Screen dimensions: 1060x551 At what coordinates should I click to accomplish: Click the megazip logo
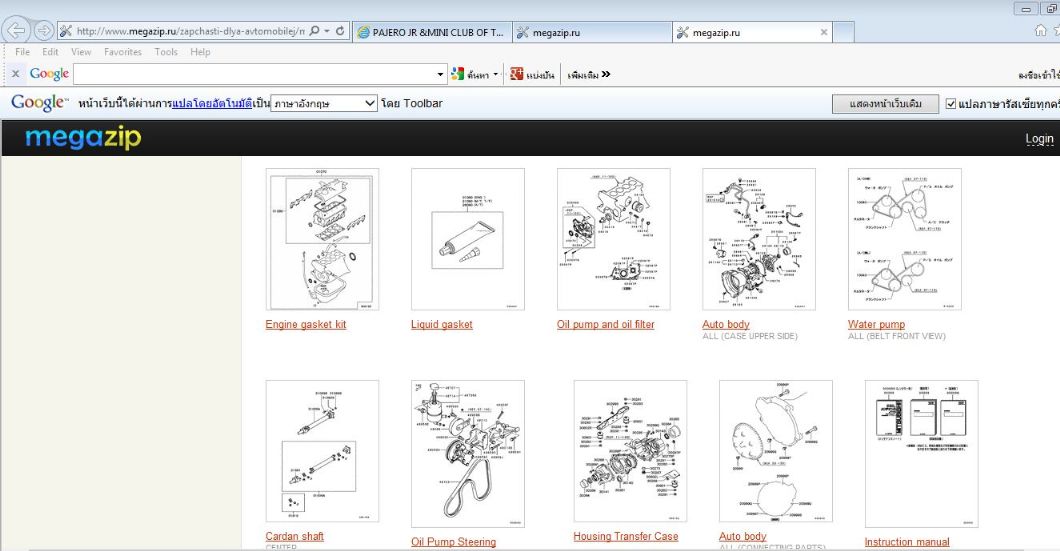click(83, 137)
